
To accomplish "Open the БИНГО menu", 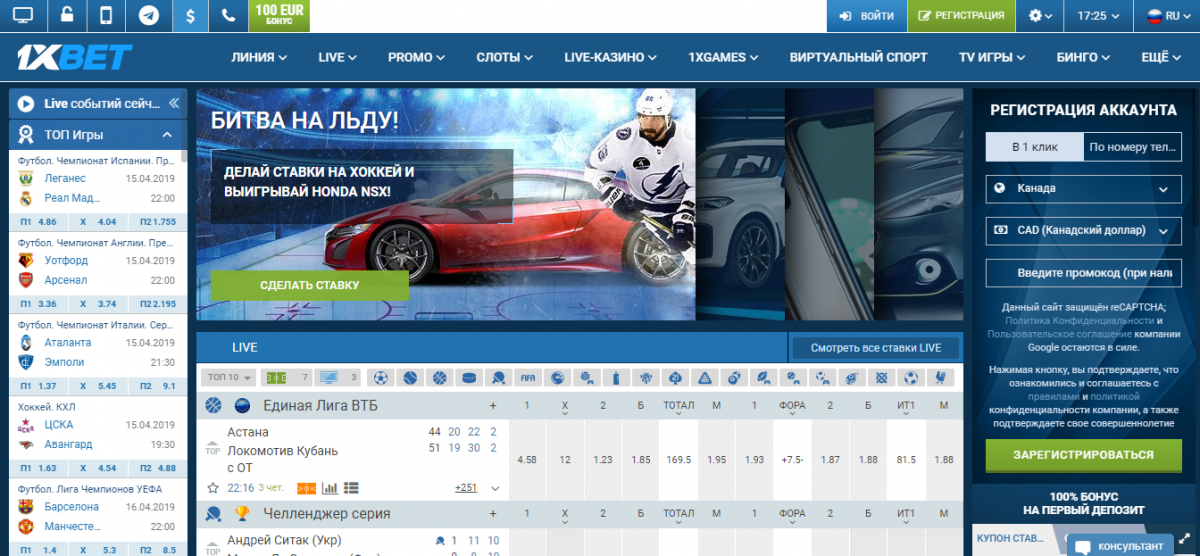I will click(x=1084, y=57).
